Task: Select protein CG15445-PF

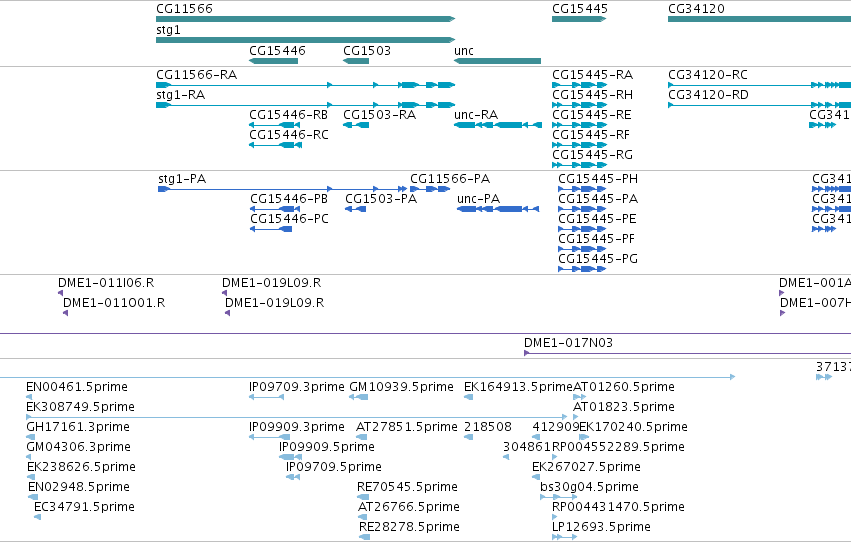Action: click(596, 239)
